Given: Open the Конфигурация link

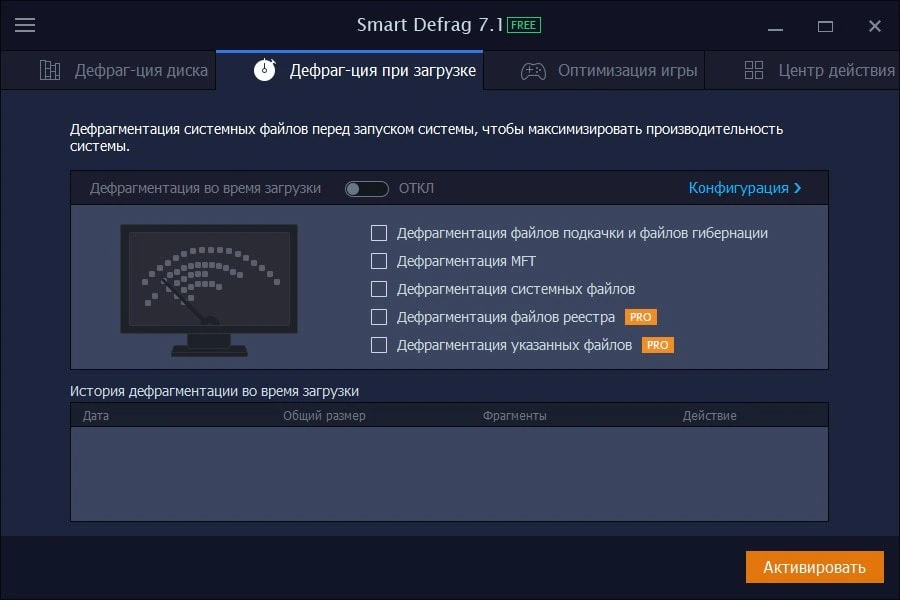Looking at the screenshot, I should click(739, 188).
